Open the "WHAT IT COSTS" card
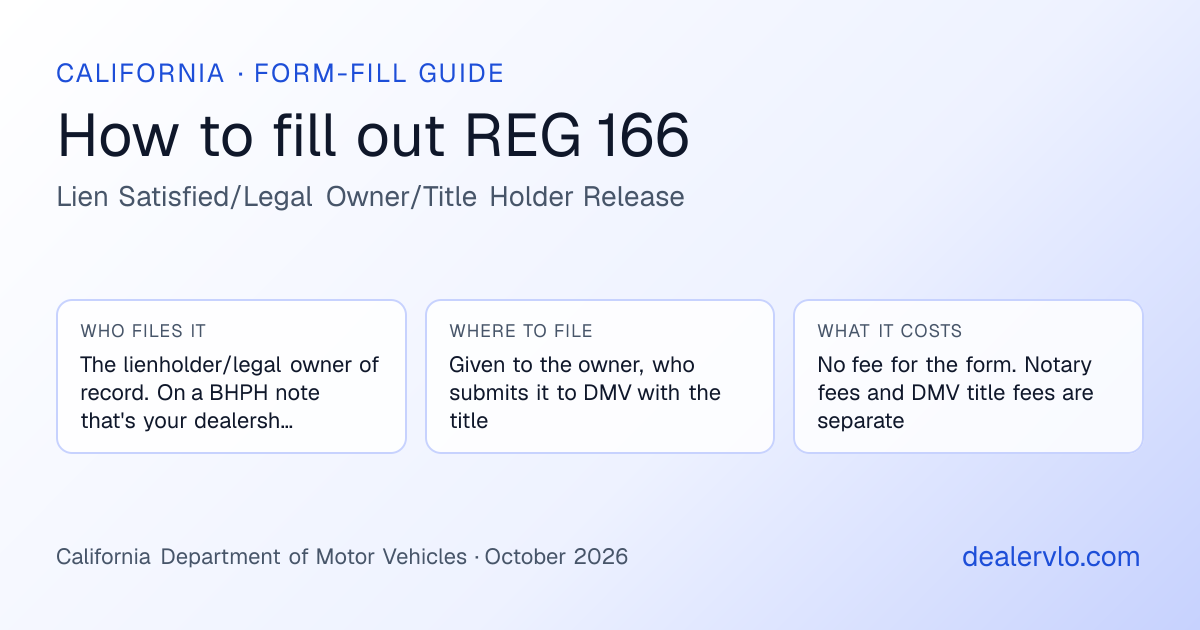Image resolution: width=1200 pixels, height=630 pixels. click(x=968, y=376)
